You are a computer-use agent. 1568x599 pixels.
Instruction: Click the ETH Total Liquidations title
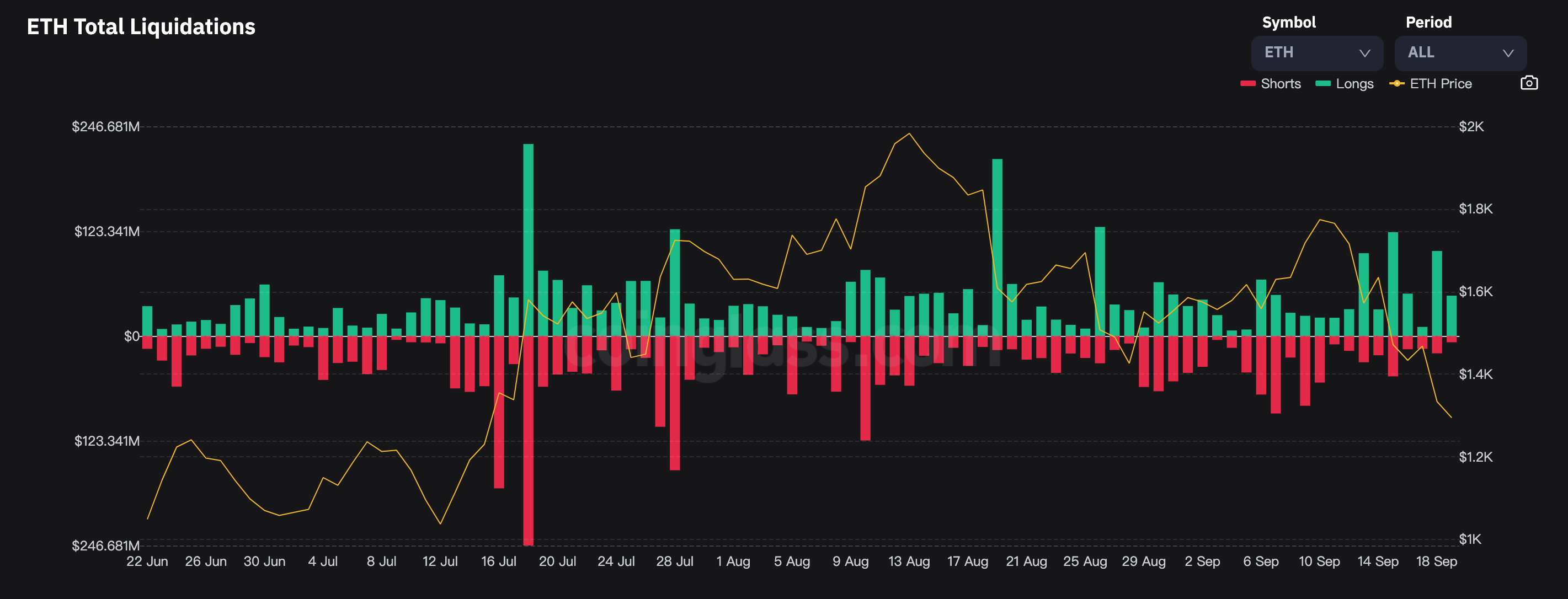point(141,27)
